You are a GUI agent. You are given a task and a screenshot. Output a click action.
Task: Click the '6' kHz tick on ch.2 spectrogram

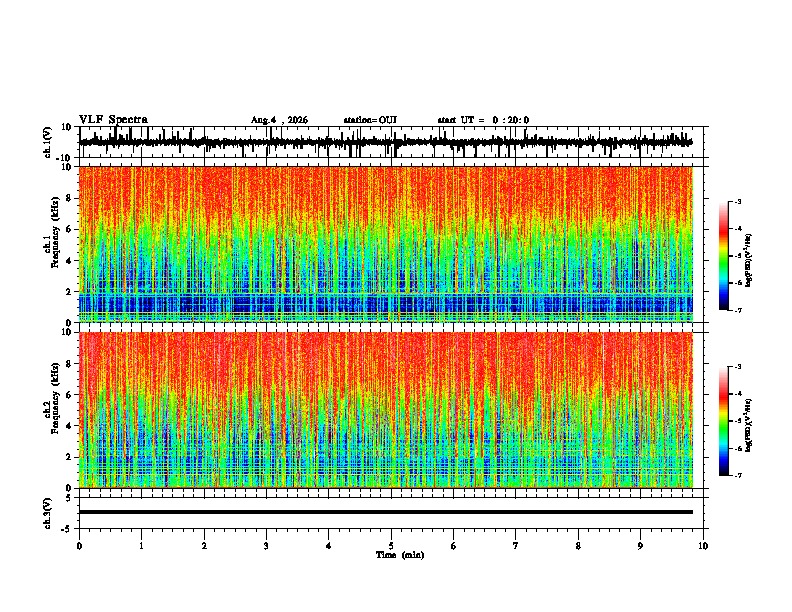click(70, 394)
